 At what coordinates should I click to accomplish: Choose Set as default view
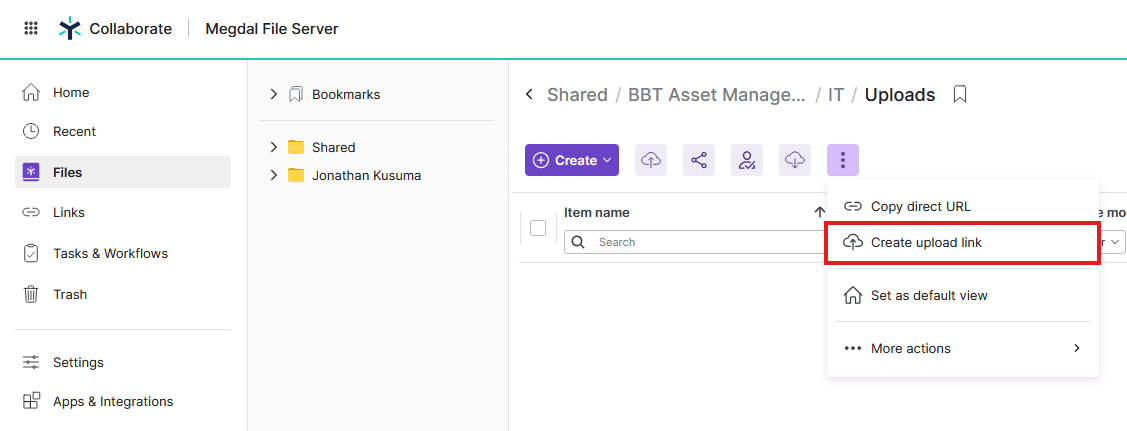click(x=962, y=295)
